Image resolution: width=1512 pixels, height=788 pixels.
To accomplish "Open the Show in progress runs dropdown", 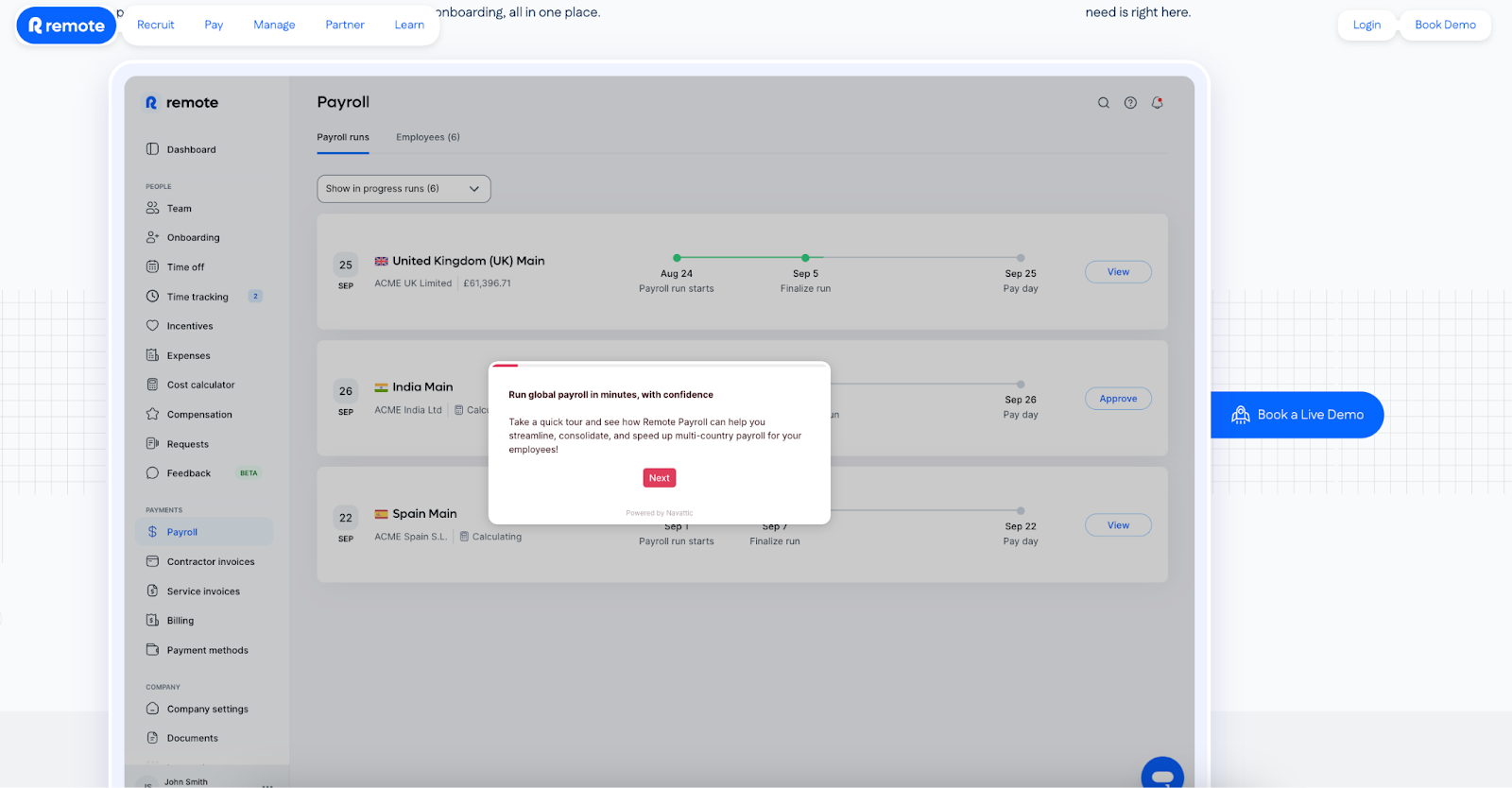I will pyautogui.click(x=404, y=189).
